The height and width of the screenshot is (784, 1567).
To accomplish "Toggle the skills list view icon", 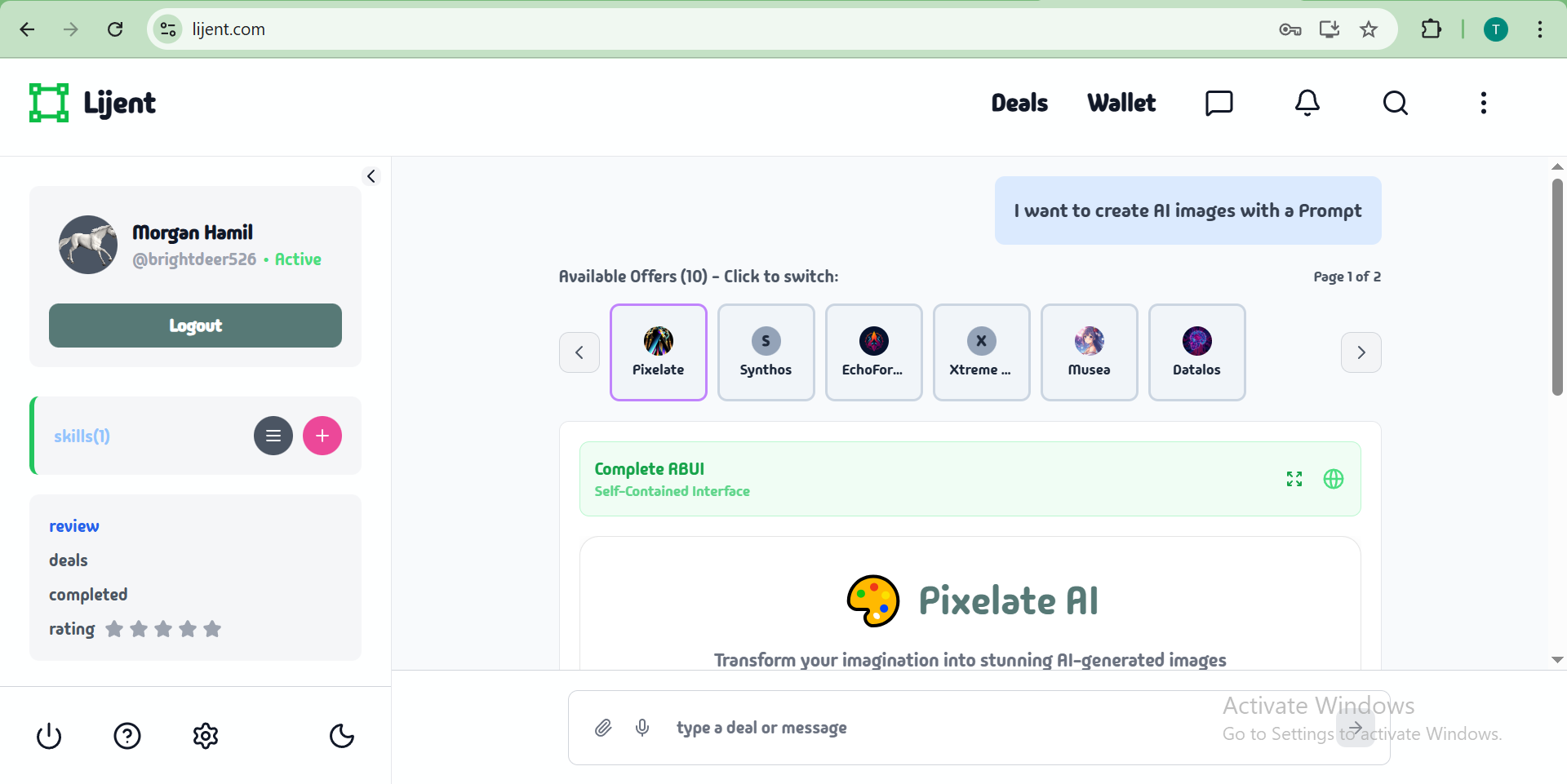I will tap(273, 436).
